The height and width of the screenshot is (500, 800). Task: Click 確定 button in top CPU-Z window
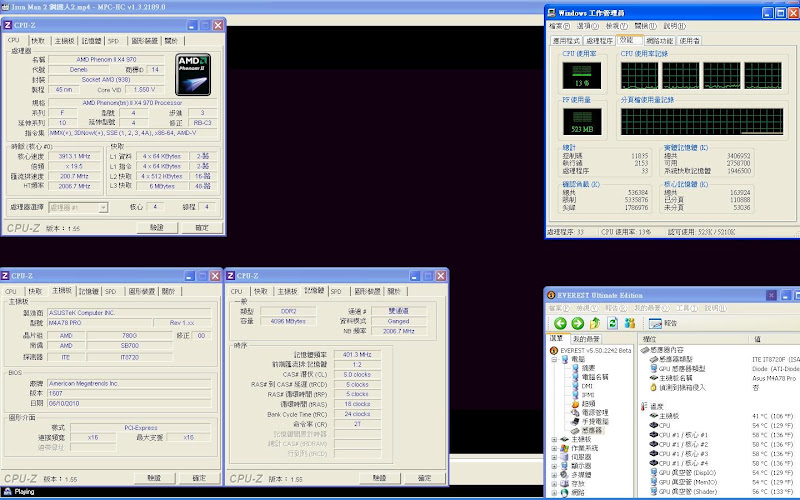coord(202,228)
